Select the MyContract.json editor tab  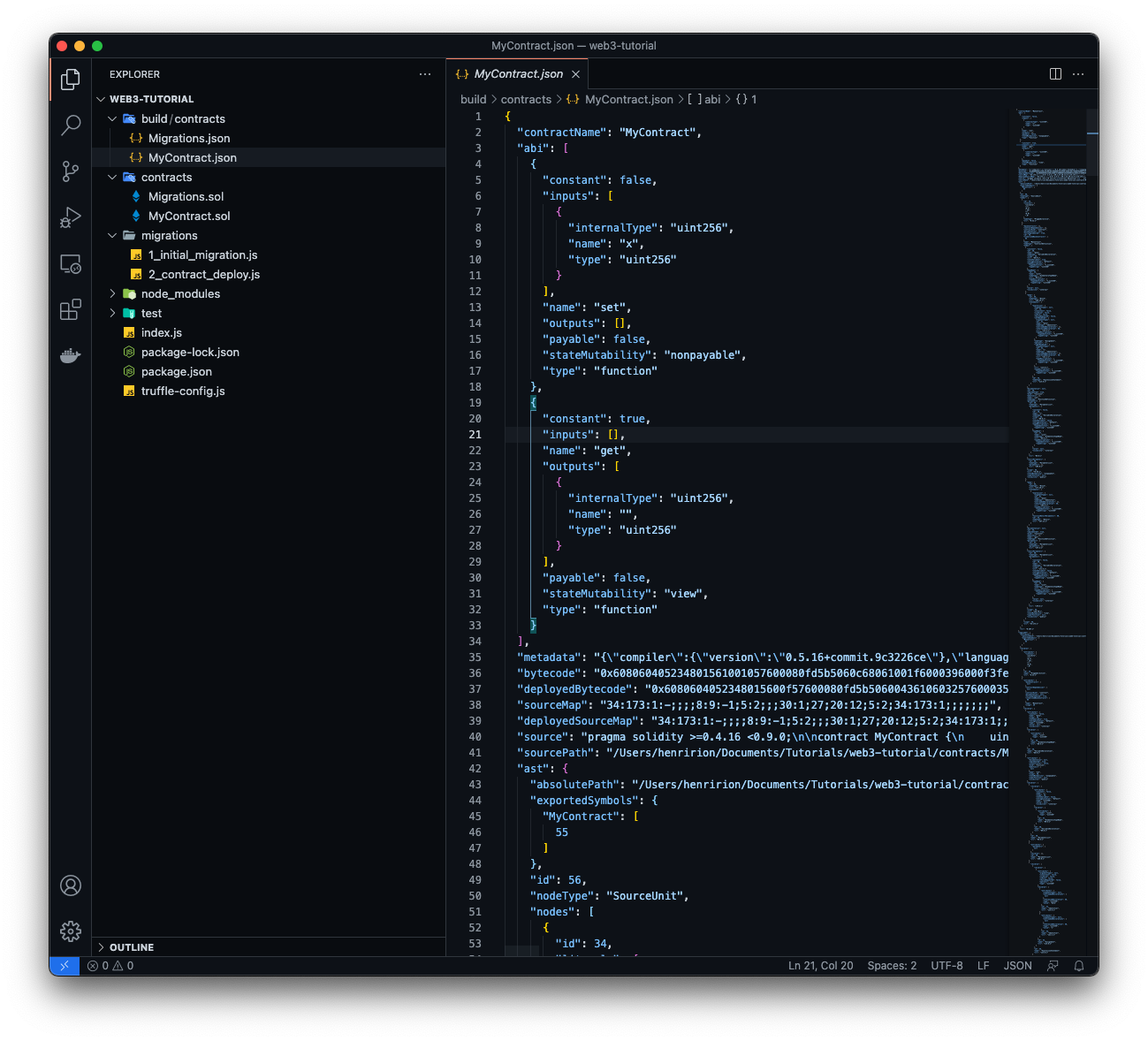[518, 74]
